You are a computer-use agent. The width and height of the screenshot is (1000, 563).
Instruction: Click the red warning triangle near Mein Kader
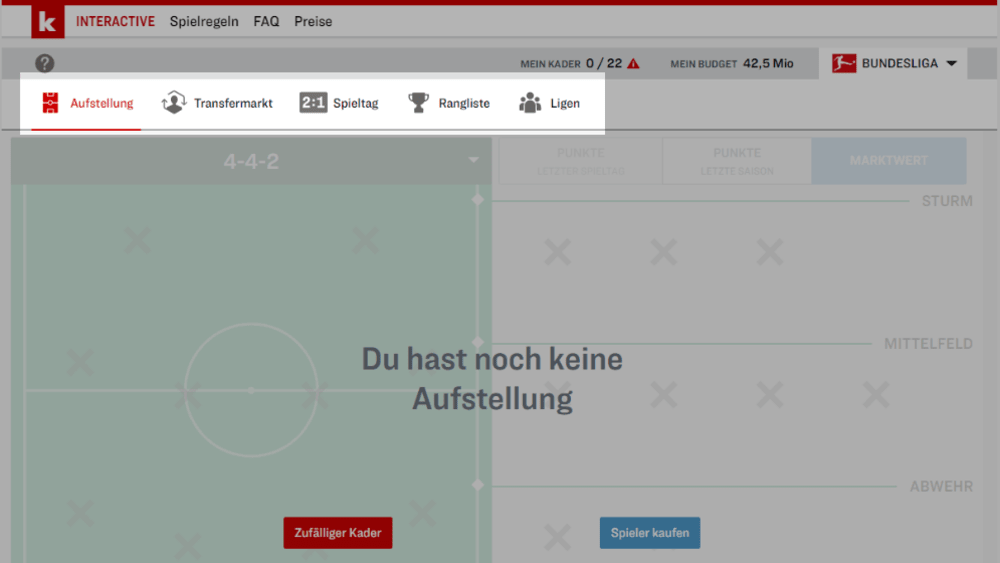pos(633,63)
